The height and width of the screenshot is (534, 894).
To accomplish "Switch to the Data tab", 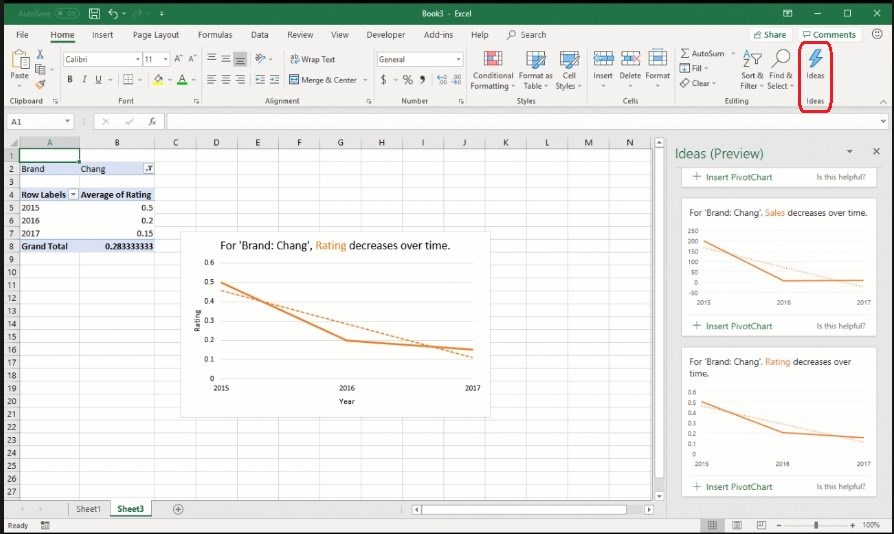I will pyautogui.click(x=259, y=35).
